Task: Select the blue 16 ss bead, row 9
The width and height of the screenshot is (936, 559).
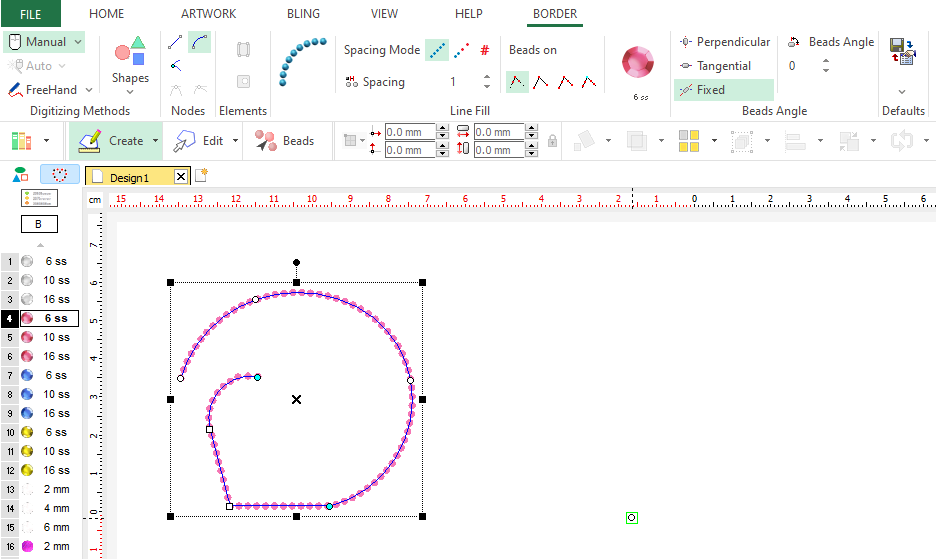Action: (41, 413)
